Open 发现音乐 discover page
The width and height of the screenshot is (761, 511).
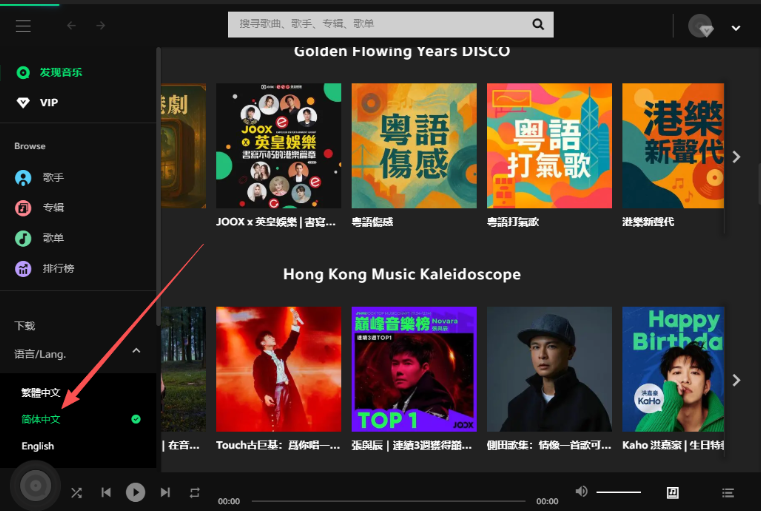coord(61,72)
